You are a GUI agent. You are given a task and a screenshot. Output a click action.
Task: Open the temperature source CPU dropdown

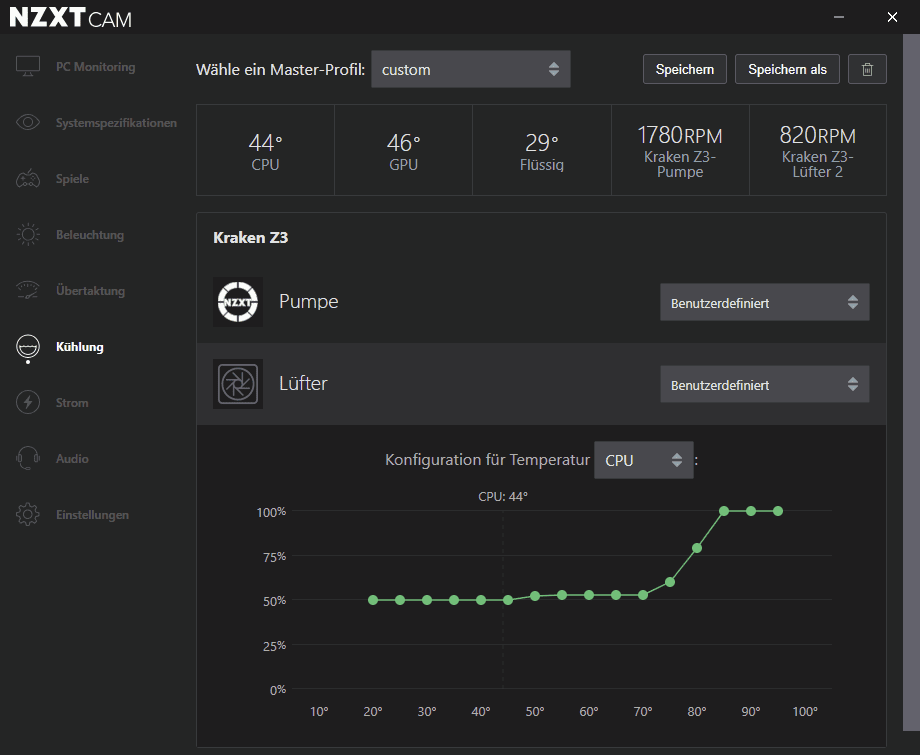(644, 460)
